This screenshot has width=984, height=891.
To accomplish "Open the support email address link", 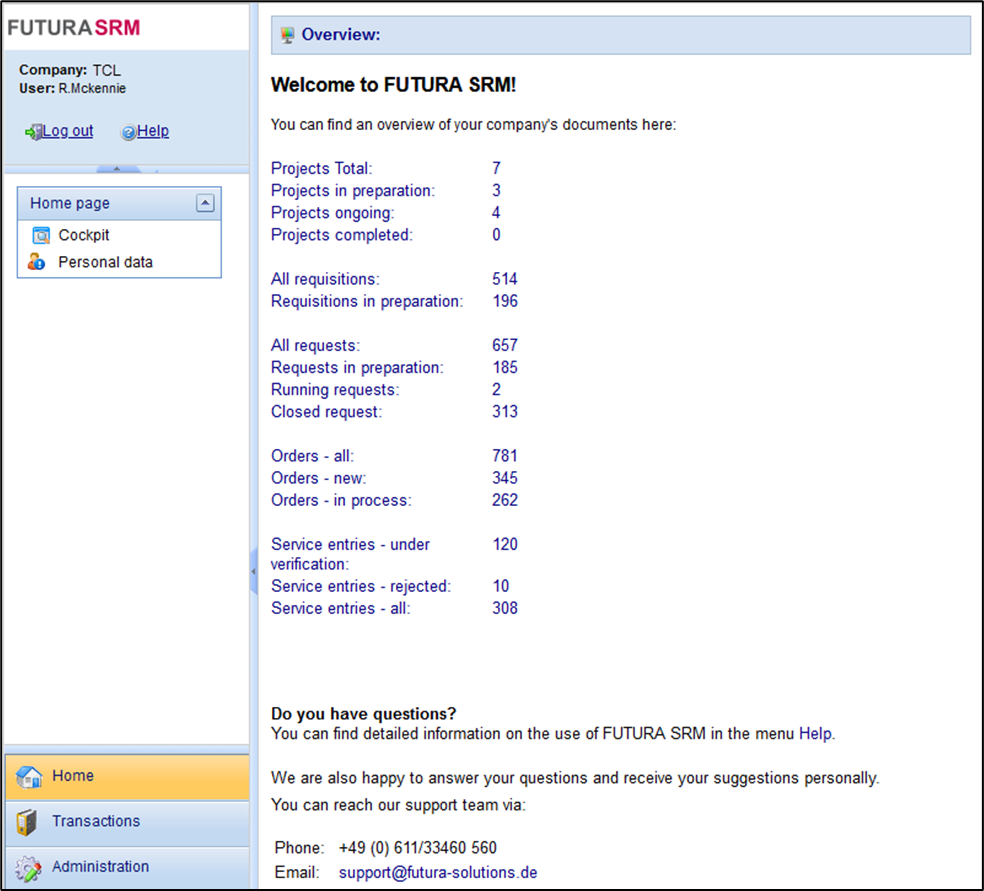I will (437, 872).
